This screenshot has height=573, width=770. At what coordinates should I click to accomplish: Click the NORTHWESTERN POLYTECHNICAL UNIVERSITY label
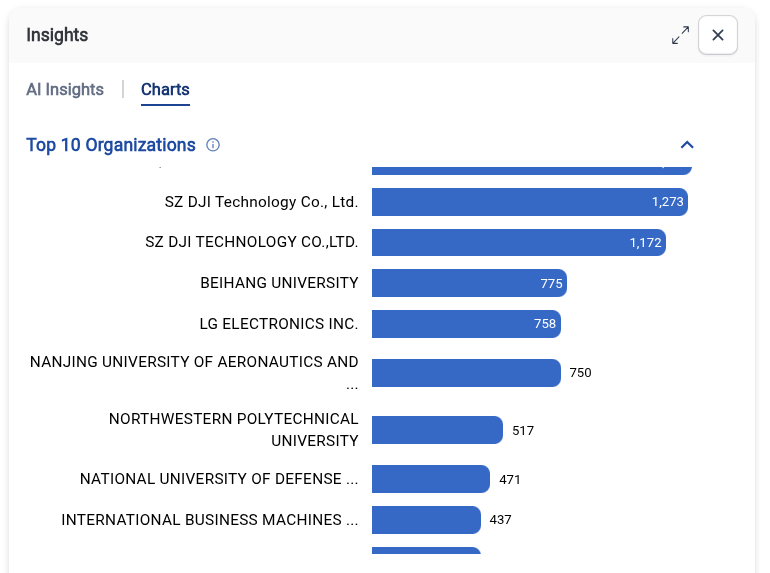point(234,430)
